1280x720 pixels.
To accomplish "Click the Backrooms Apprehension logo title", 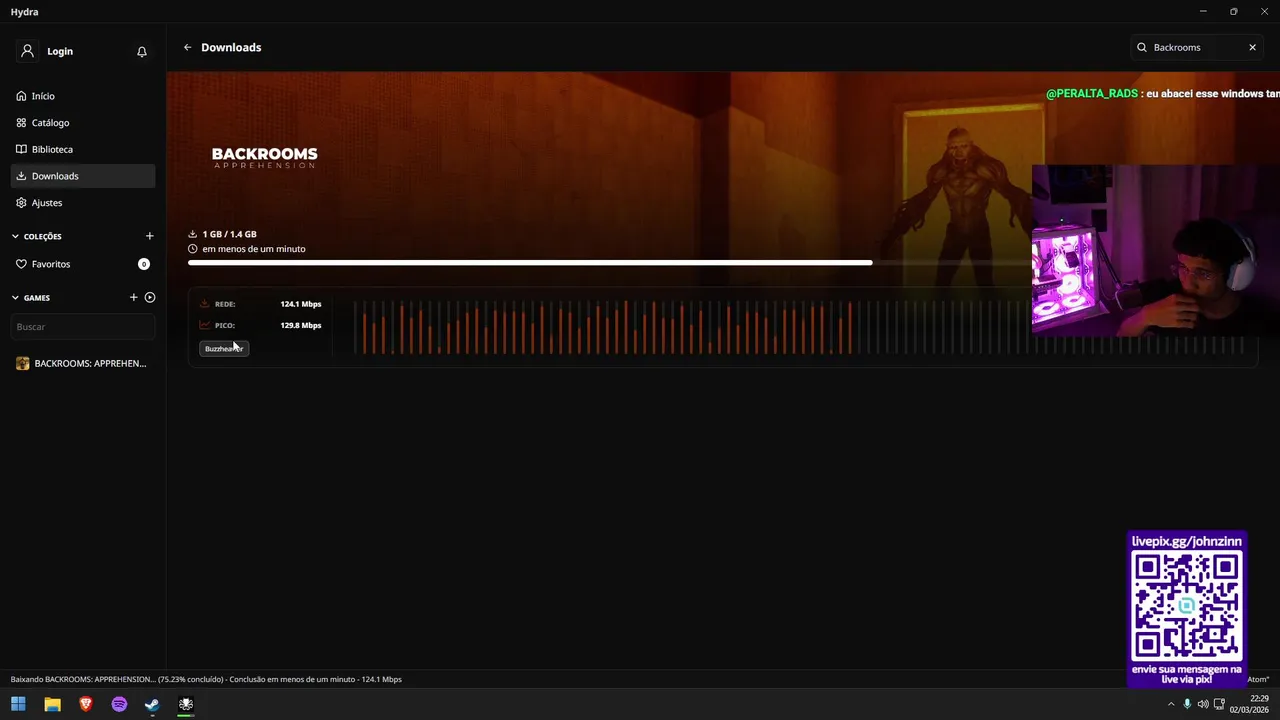I will (265, 157).
